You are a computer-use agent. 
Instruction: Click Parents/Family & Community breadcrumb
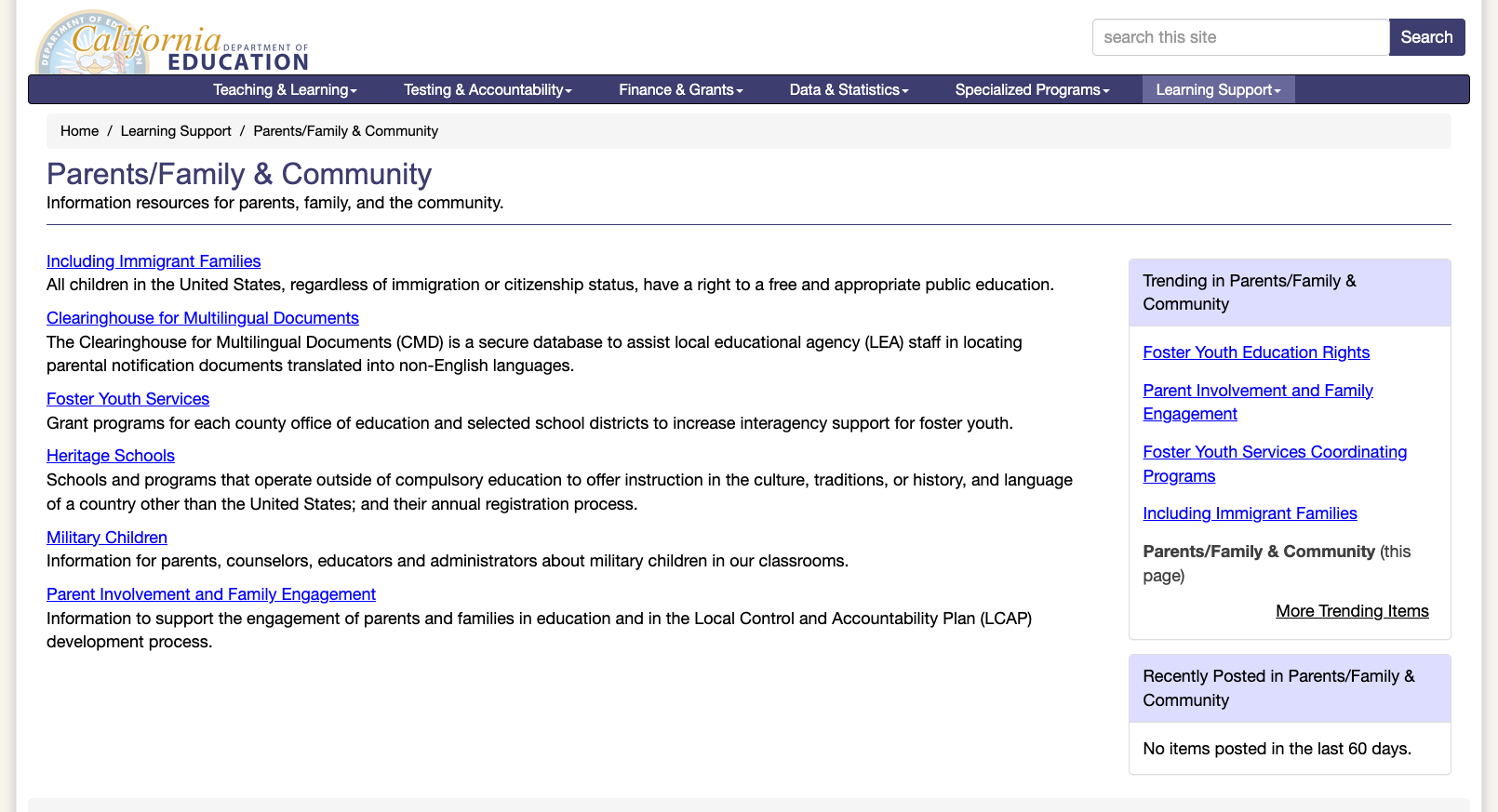click(x=345, y=131)
